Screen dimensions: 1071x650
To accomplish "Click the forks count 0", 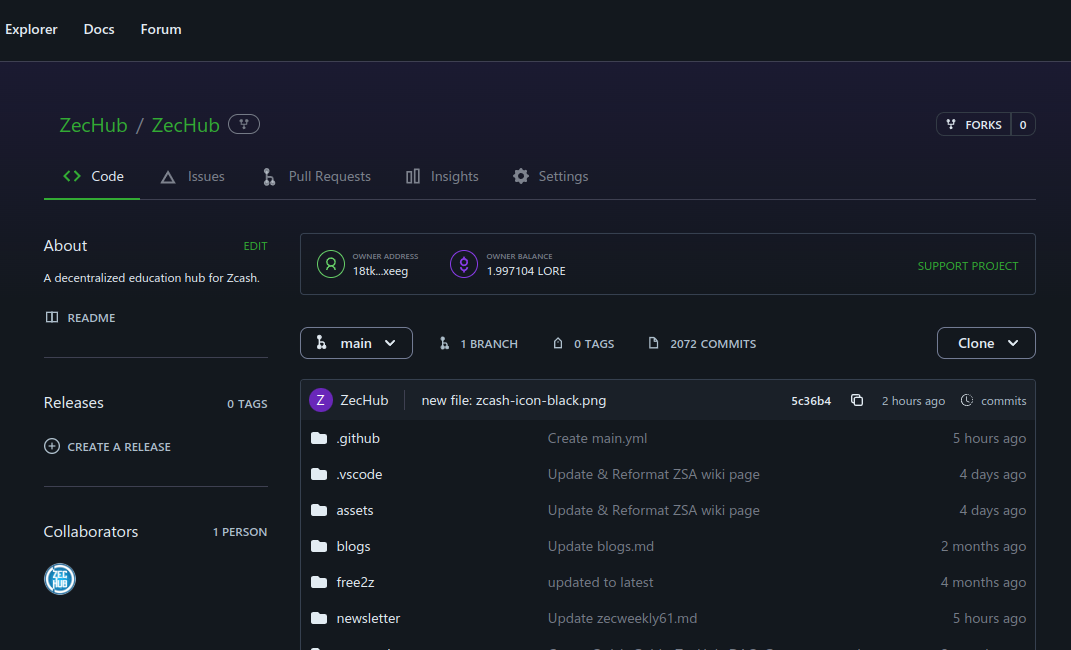I will pos(1023,124).
